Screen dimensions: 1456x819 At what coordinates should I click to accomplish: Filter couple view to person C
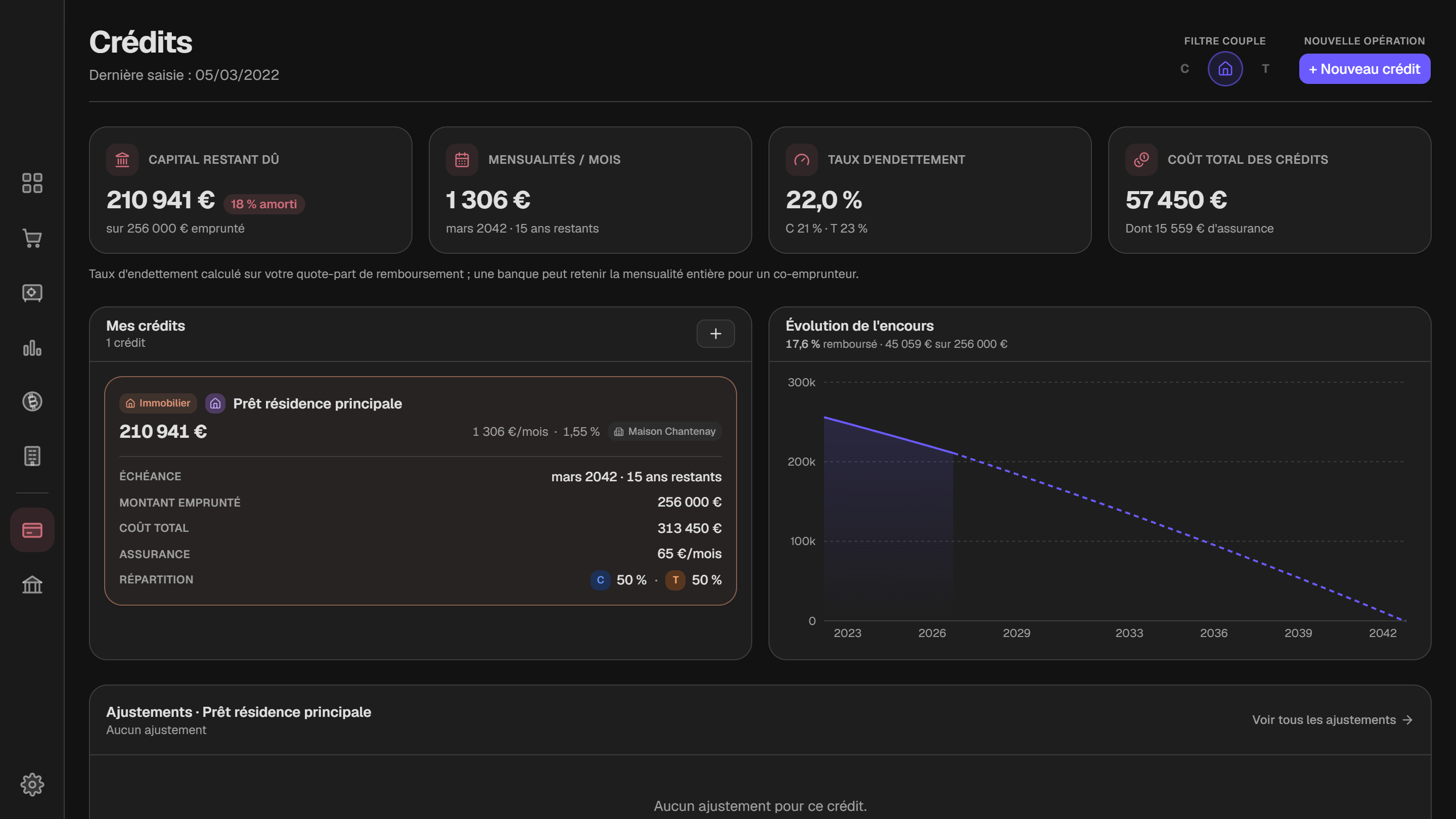click(x=1185, y=69)
